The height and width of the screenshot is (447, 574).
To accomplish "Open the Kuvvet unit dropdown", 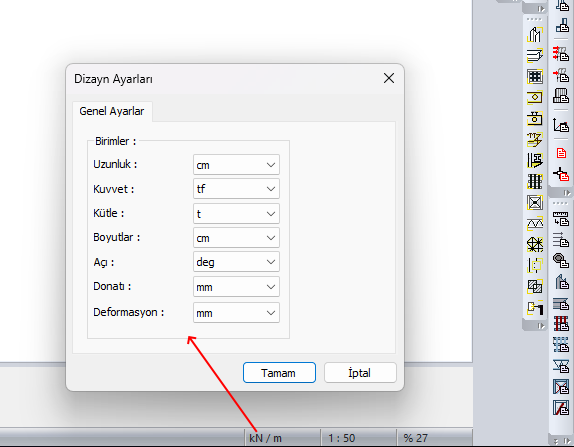I will click(x=236, y=189).
